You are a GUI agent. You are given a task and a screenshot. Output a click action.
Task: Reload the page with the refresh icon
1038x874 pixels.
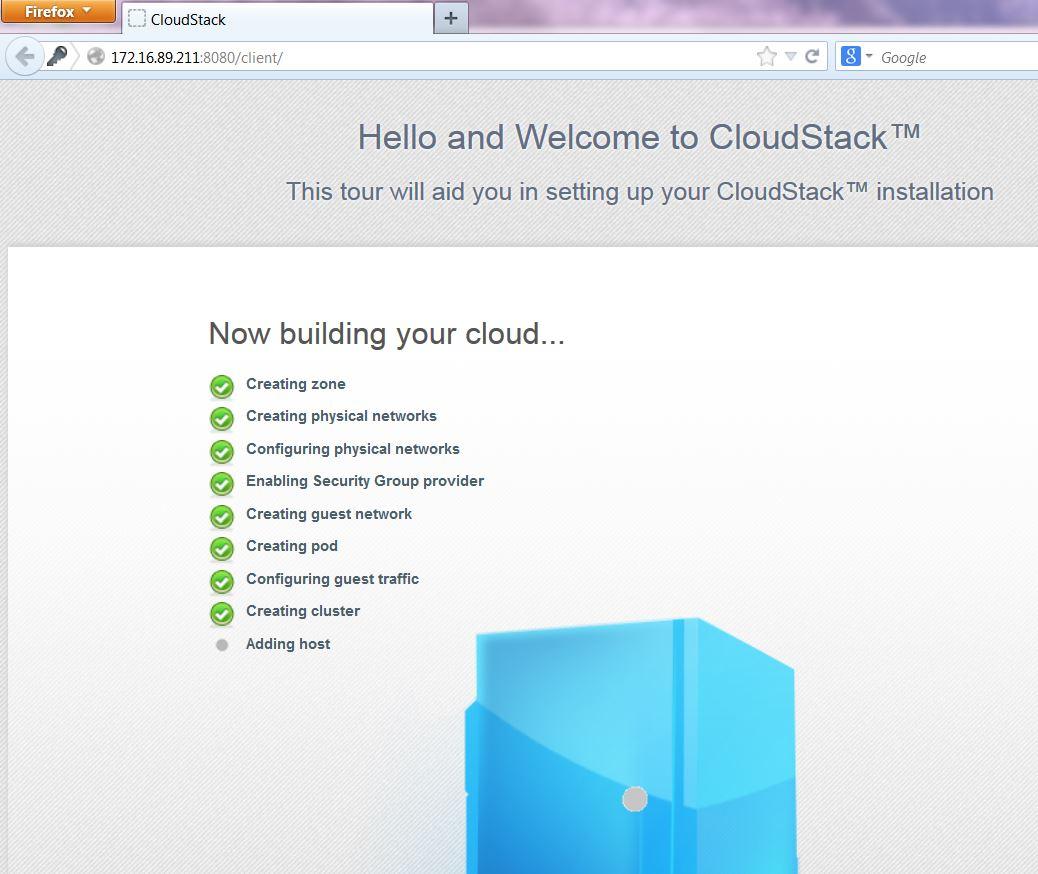click(812, 57)
